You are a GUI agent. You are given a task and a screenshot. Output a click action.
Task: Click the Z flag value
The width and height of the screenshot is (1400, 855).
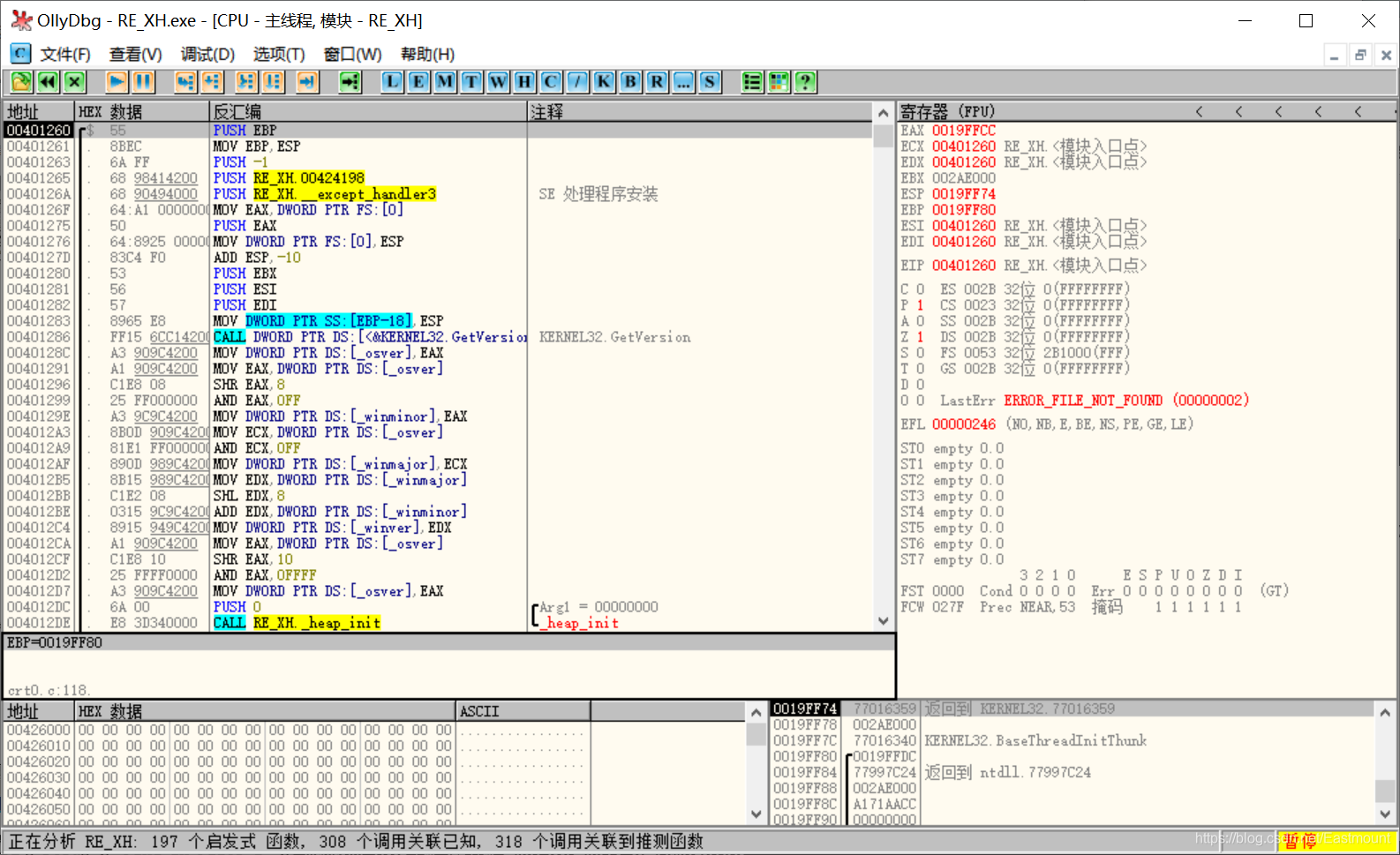point(920,337)
